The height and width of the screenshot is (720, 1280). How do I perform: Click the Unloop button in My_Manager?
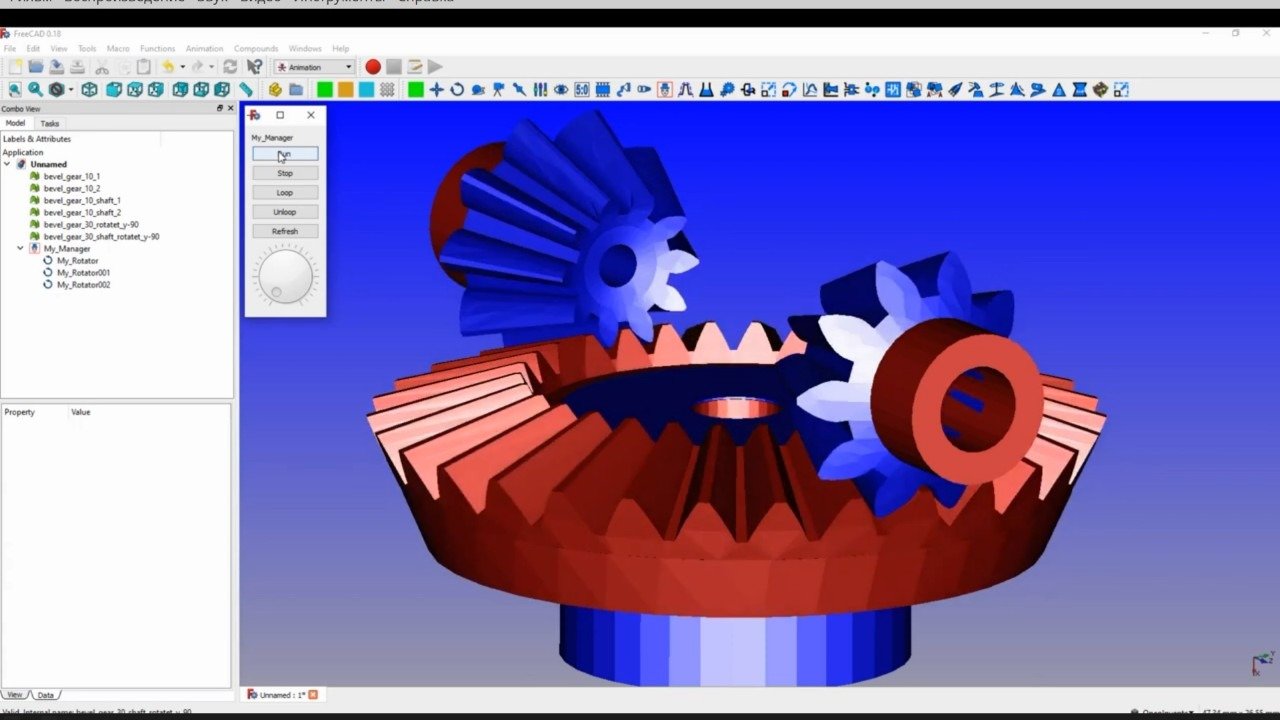[285, 212]
